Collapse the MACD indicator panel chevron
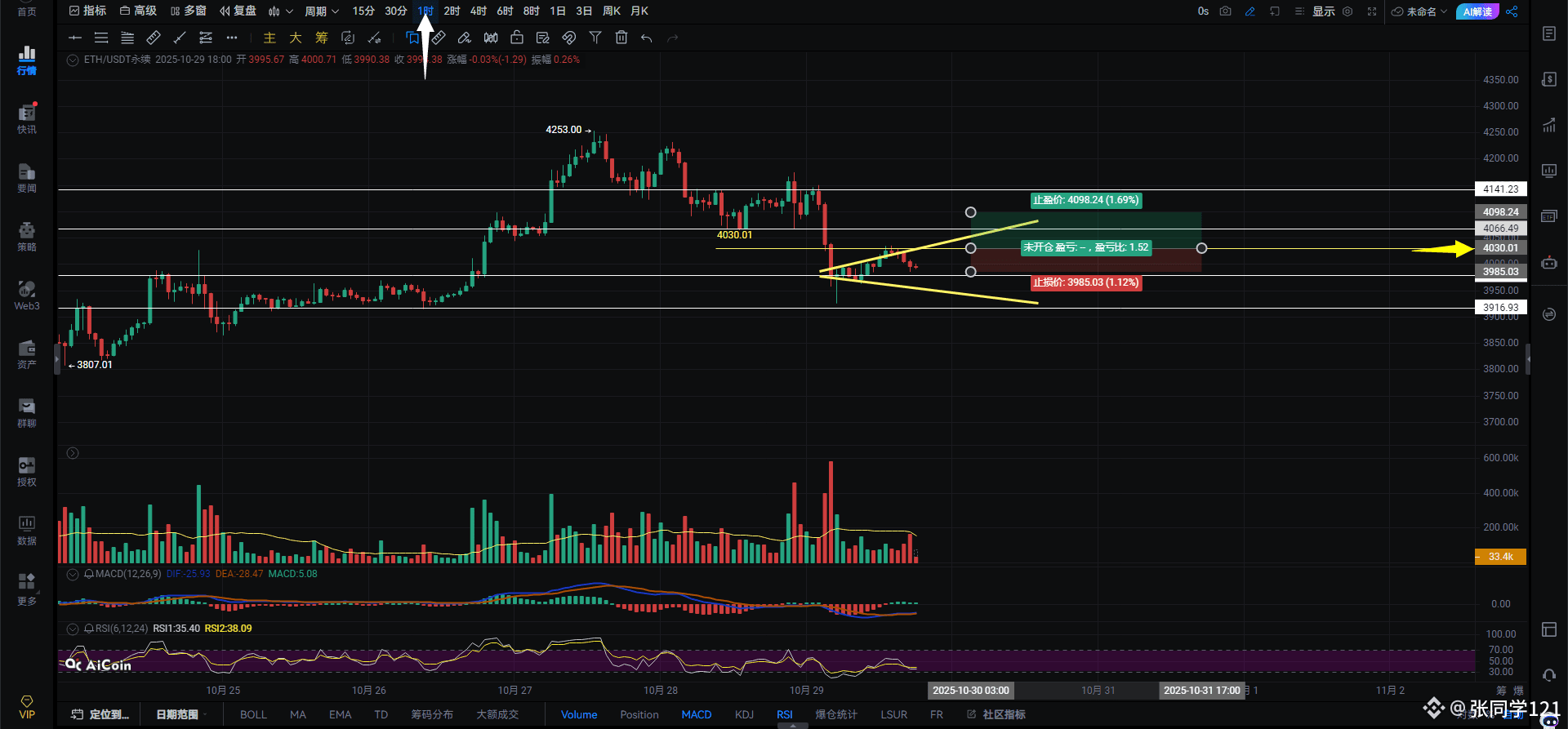1568x729 pixels. tap(73, 574)
